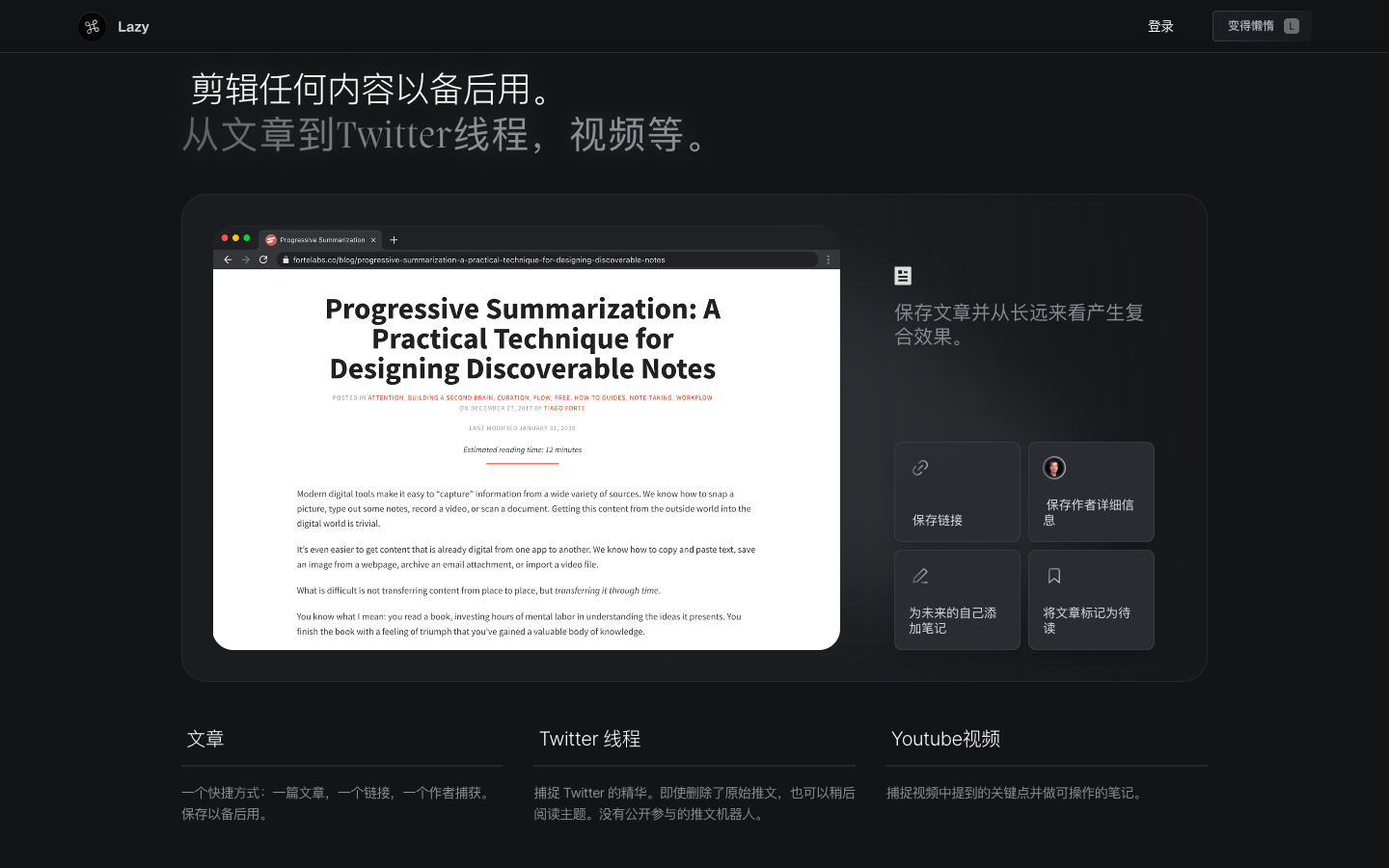Image resolution: width=1389 pixels, height=868 pixels.
Task: Click the Estimated reading time text
Action: 523,449
